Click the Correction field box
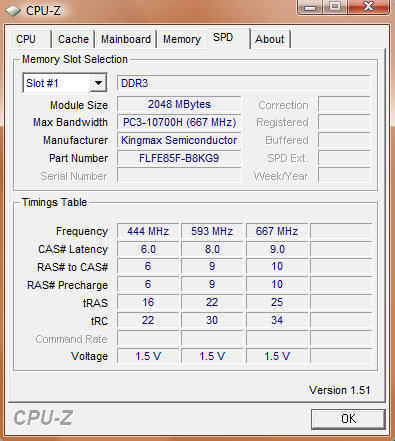Image resolution: width=395 pixels, height=441 pixels. pos(344,104)
